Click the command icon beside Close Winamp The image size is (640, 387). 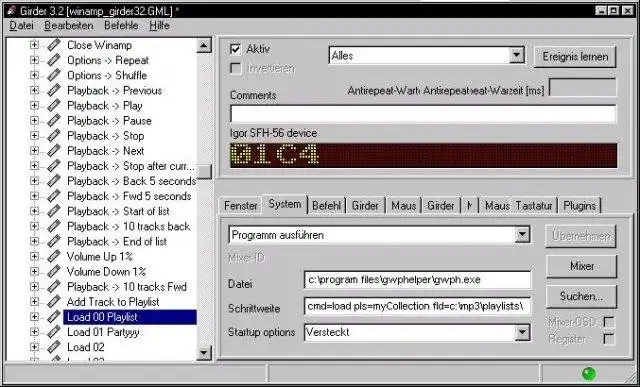(54, 45)
